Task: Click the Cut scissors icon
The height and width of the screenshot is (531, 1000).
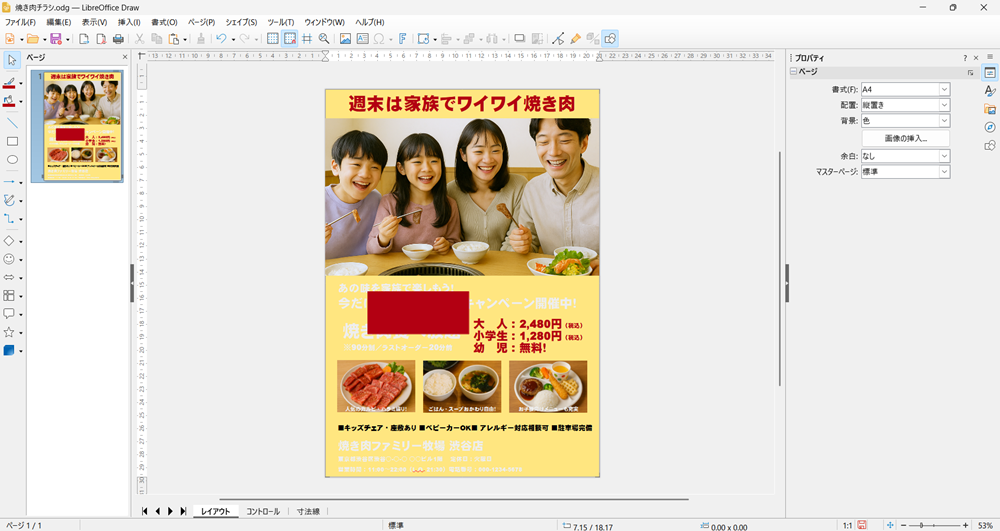Action: point(139,39)
